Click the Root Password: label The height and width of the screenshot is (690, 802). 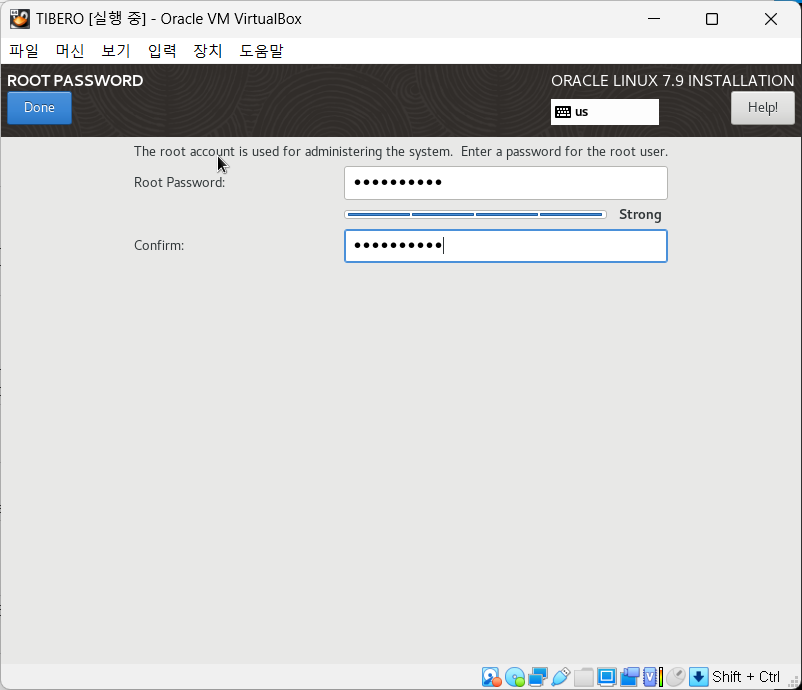pyautogui.click(x=180, y=183)
